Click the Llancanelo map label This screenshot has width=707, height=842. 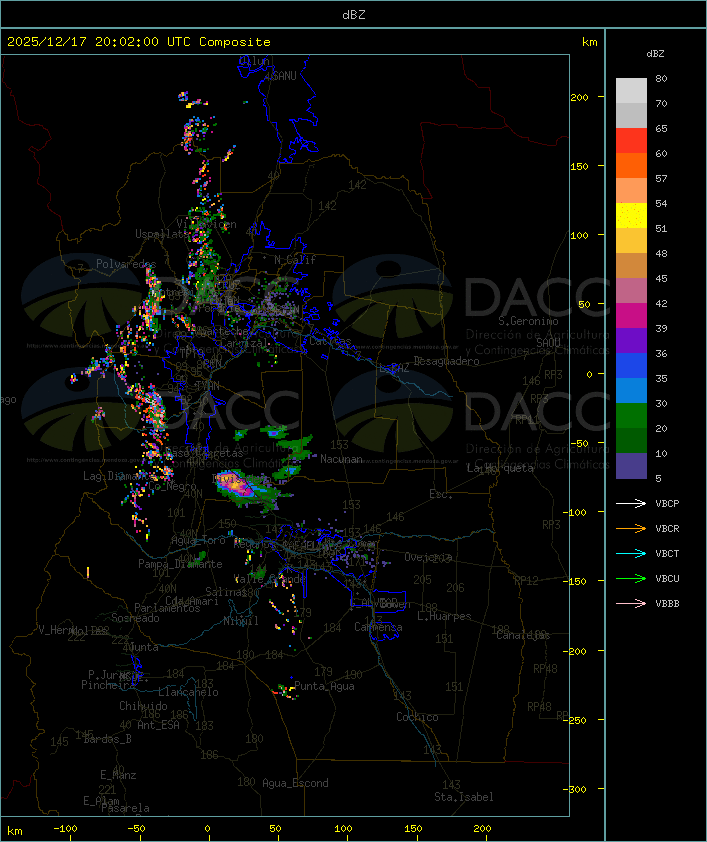(188, 693)
